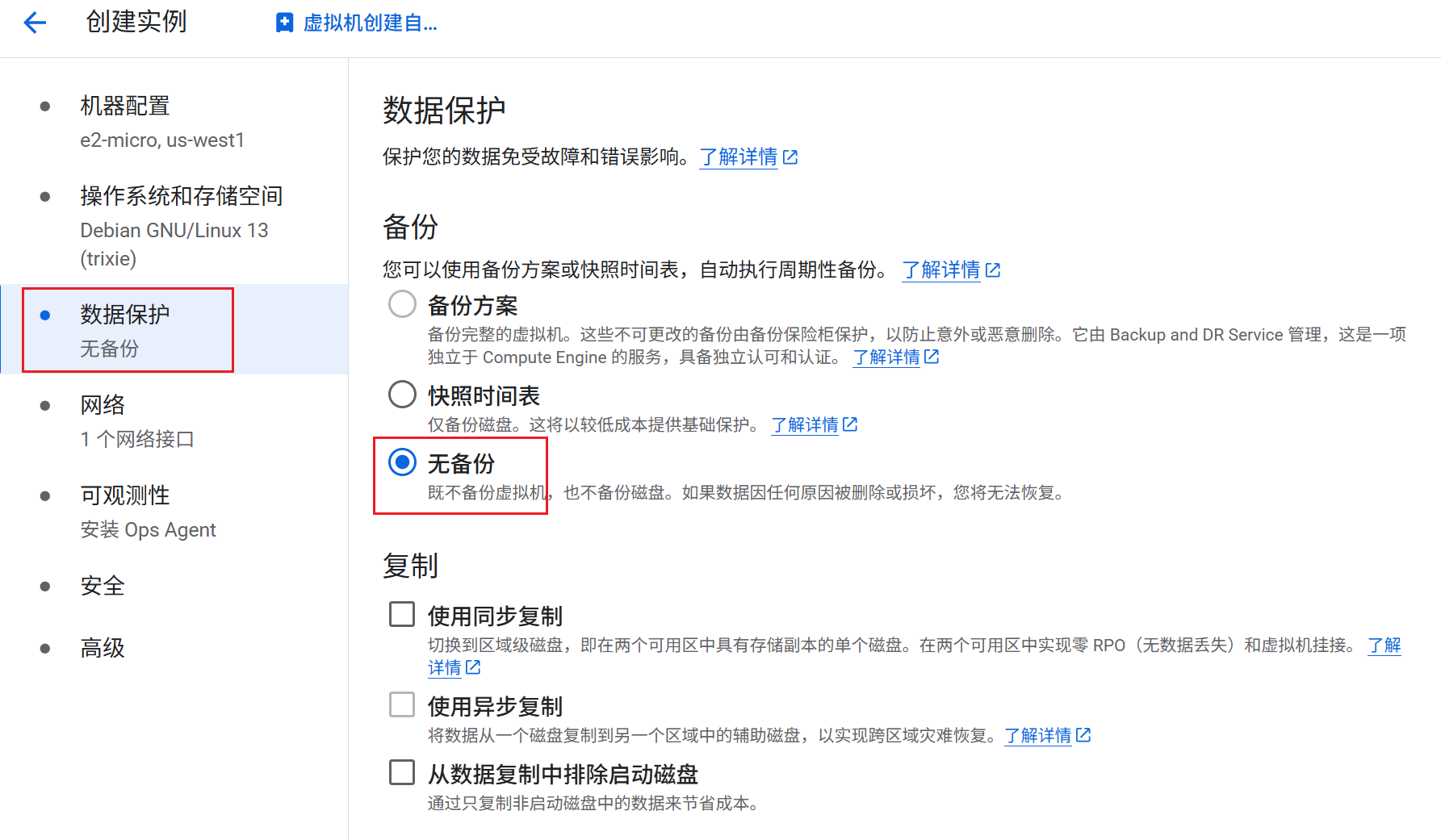Screen dimensions: 1441x840
Task: Open the 高级 section
Action: pyautogui.click(x=103, y=648)
